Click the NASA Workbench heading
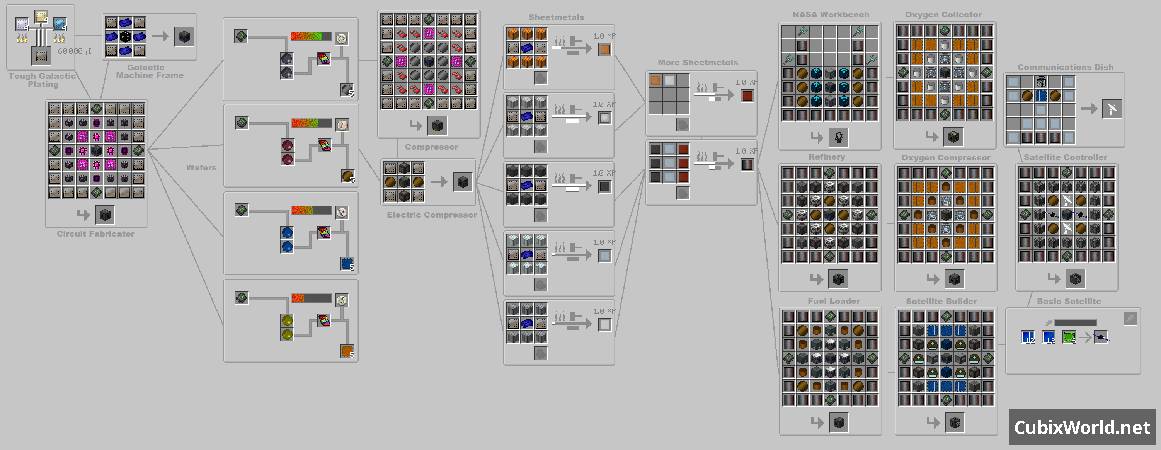The height and width of the screenshot is (450, 1161). pyautogui.click(x=830, y=14)
